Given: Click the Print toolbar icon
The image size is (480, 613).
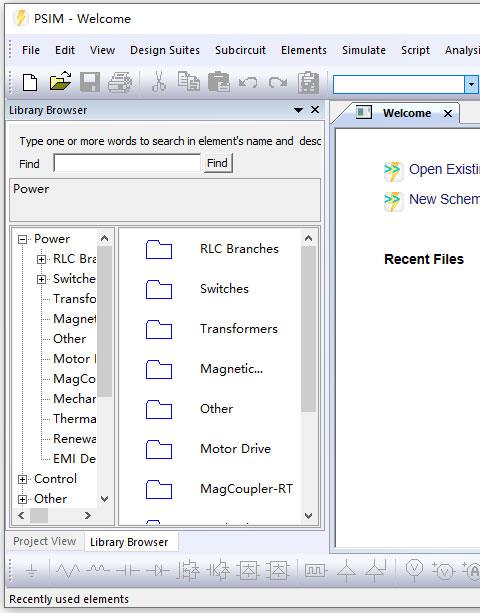Looking at the screenshot, I should tap(120, 82).
